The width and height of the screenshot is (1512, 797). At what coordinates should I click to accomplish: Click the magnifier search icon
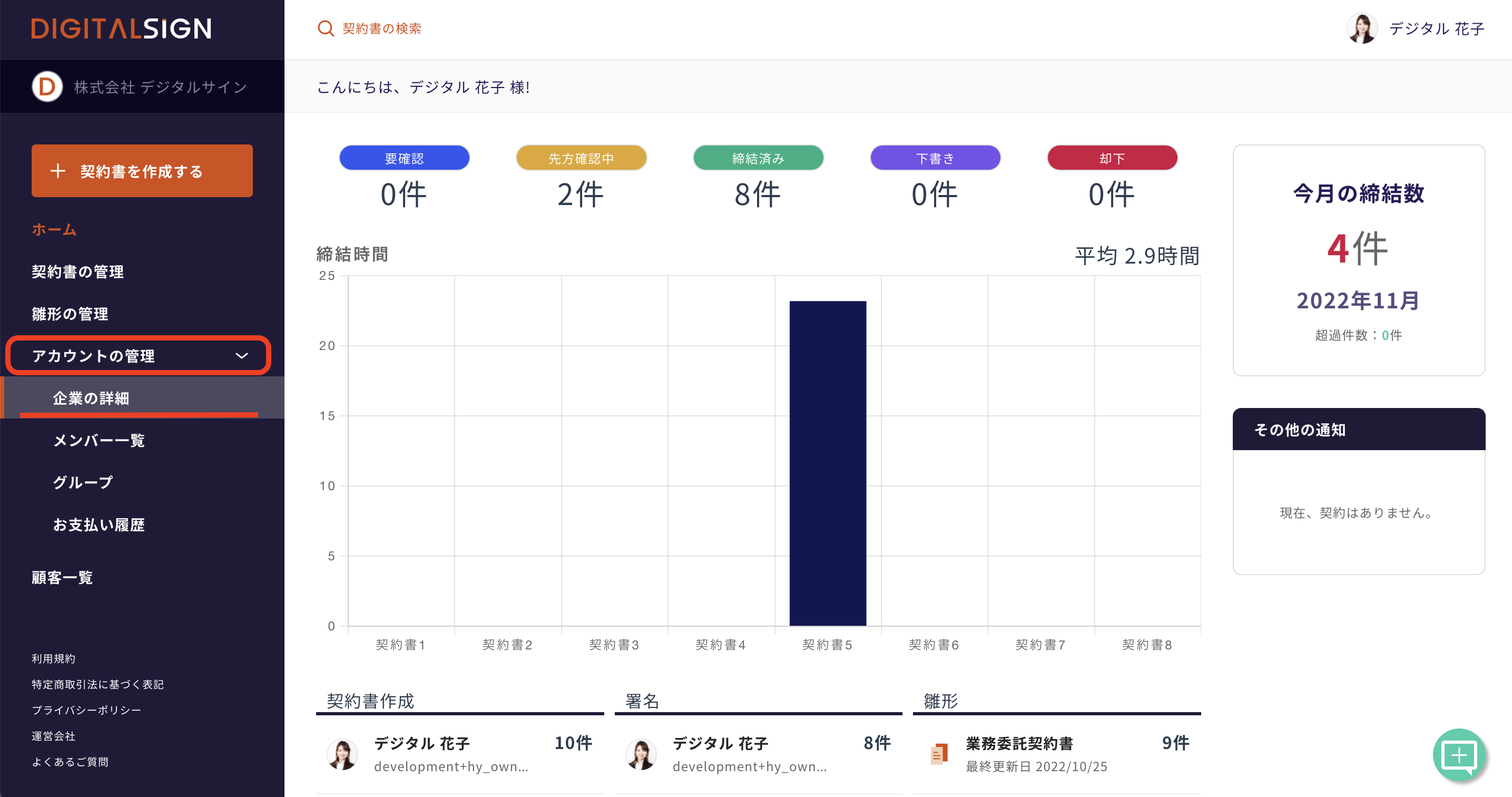(325, 28)
